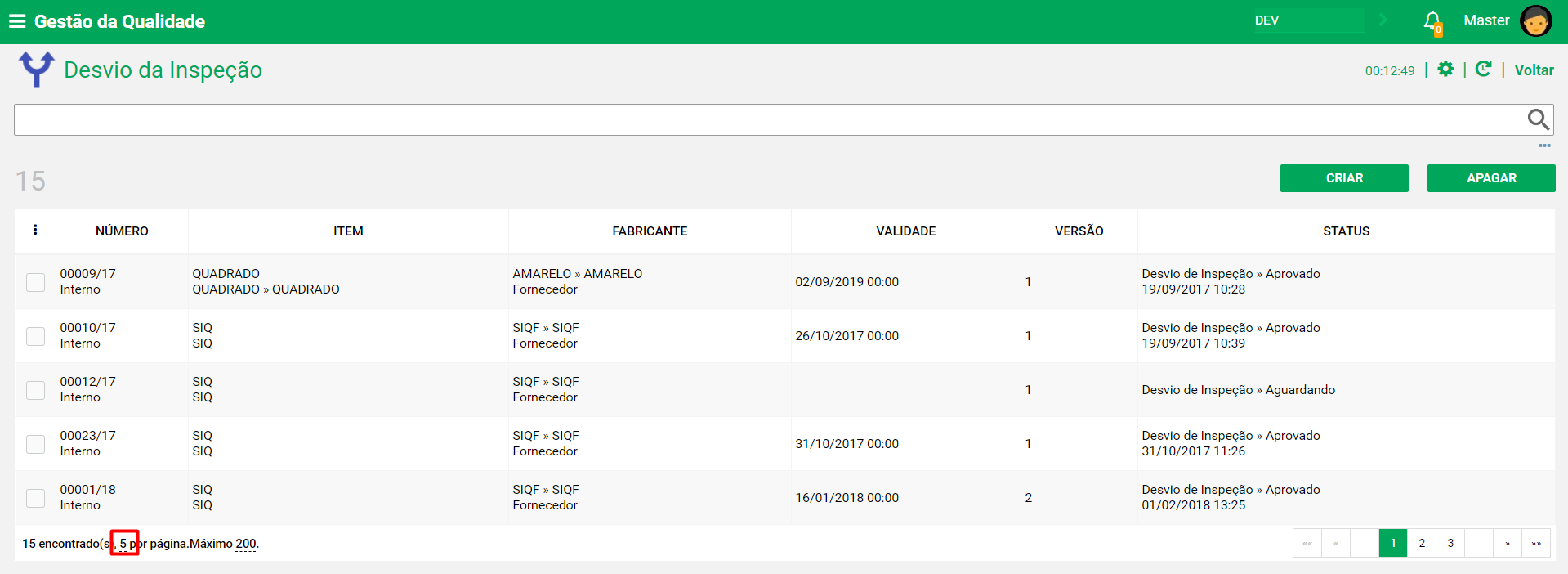The image size is (1568, 574).
Task: Jump to last page arrow
Action: tap(1536, 543)
